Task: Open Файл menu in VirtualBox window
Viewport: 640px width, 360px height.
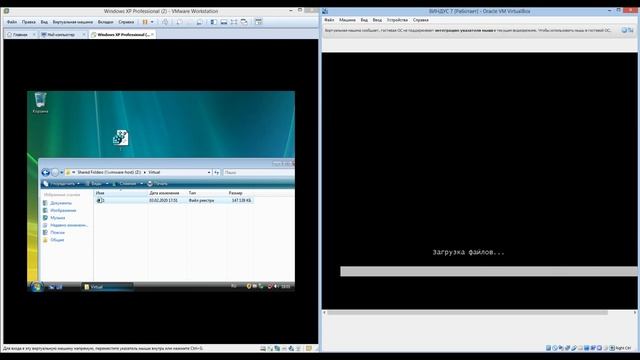Action: [x=329, y=20]
